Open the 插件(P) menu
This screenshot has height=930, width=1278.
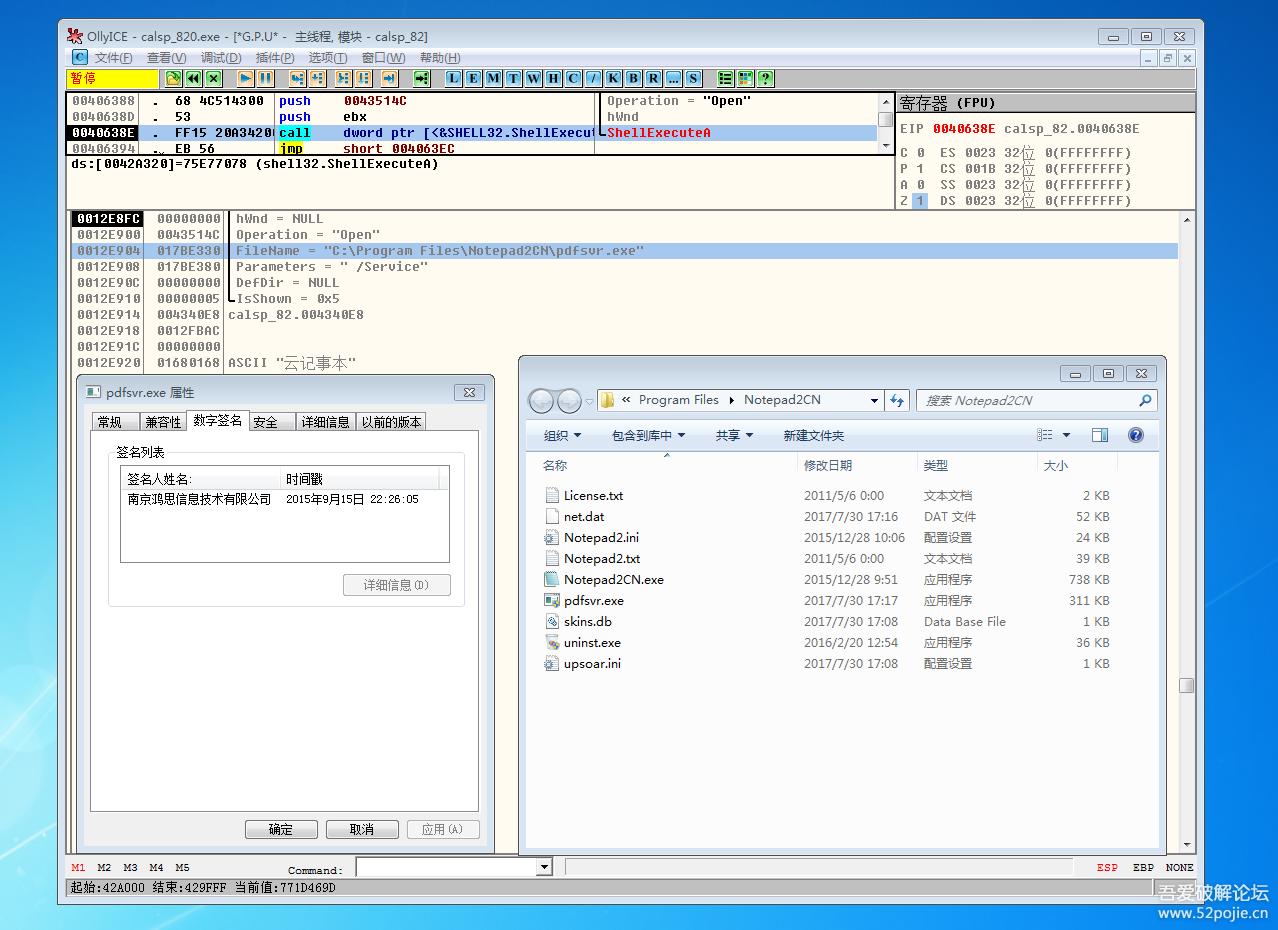coord(274,58)
